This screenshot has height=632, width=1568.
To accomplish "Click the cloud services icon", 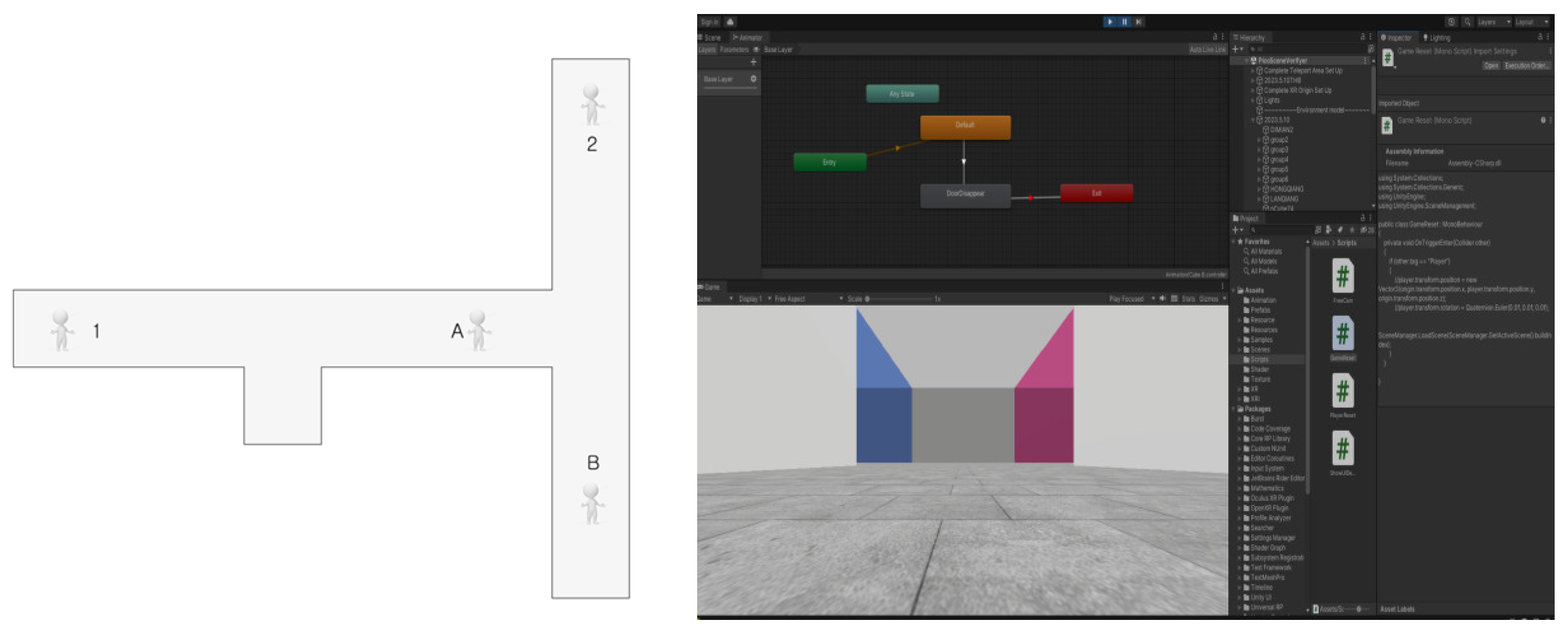I will (730, 22).
